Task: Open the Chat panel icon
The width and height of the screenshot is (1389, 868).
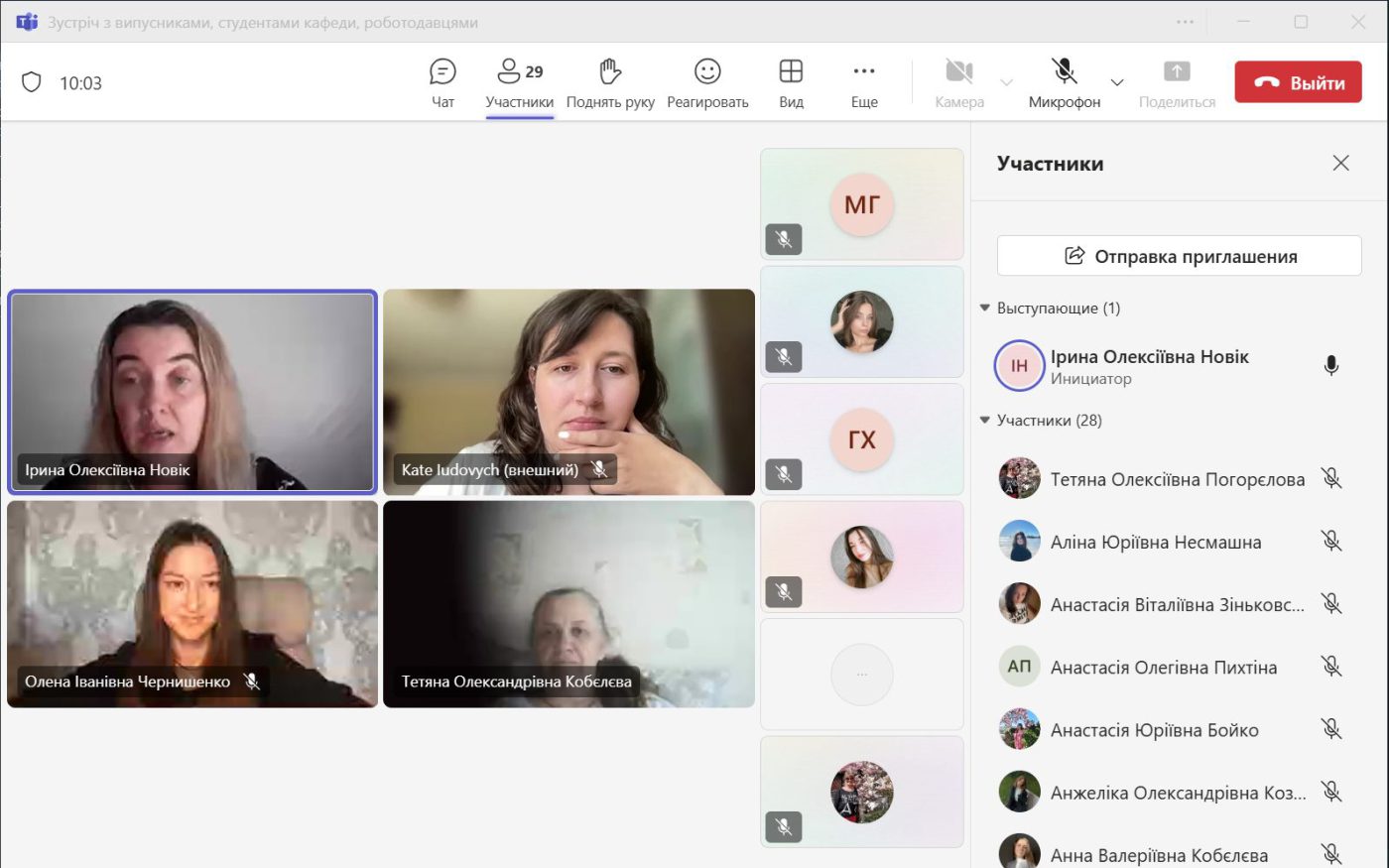Action: 442,72
